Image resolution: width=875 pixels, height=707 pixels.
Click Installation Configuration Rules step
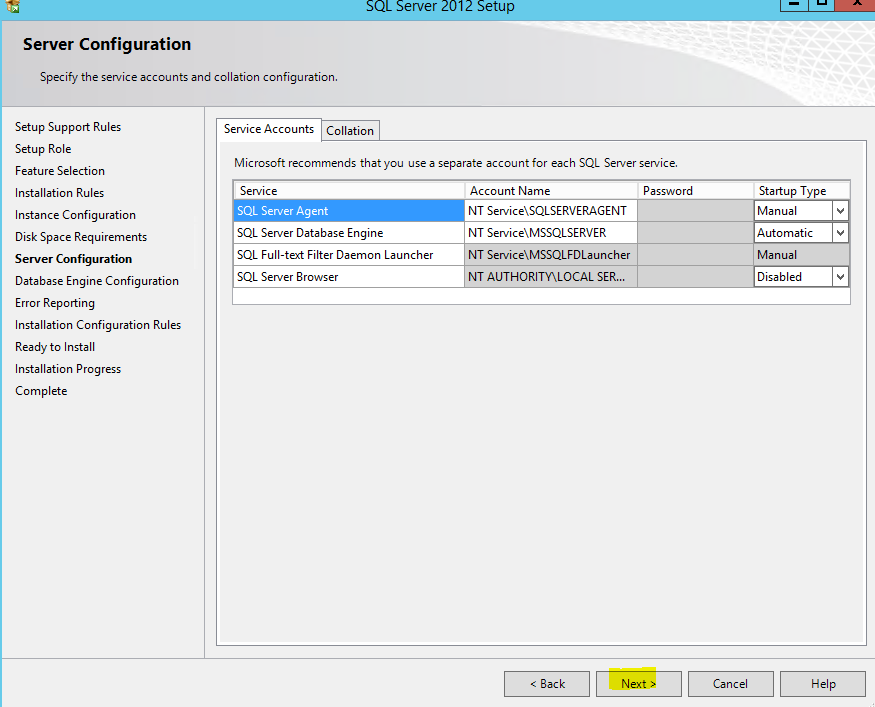98,325
